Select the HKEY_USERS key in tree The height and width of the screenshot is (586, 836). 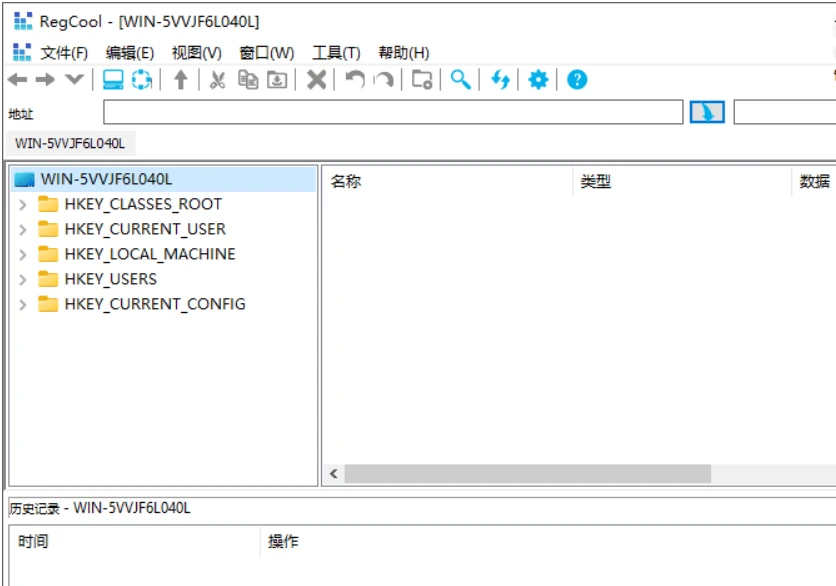point(110,279)
